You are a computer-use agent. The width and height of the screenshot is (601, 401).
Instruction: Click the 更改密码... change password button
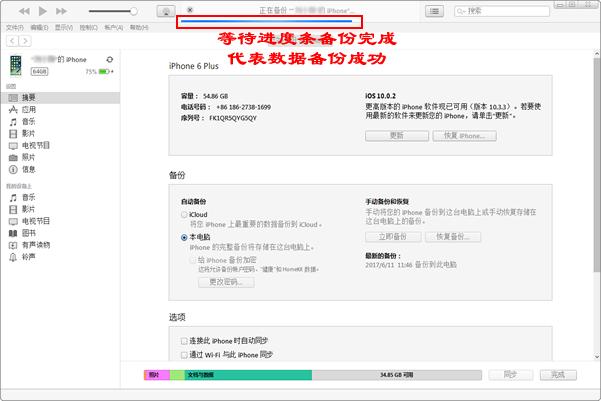[226, 282]
